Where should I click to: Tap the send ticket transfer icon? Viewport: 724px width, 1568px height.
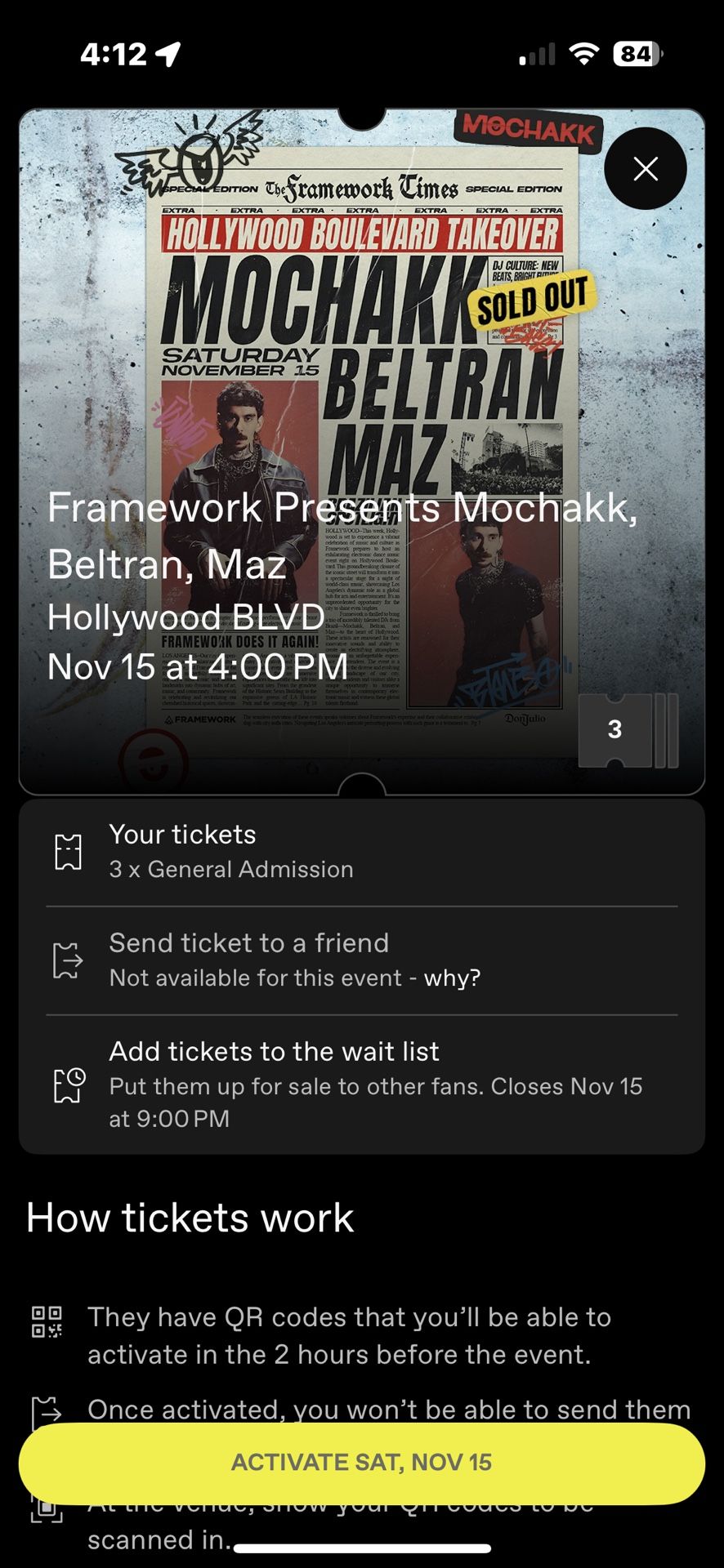(68, 960)
